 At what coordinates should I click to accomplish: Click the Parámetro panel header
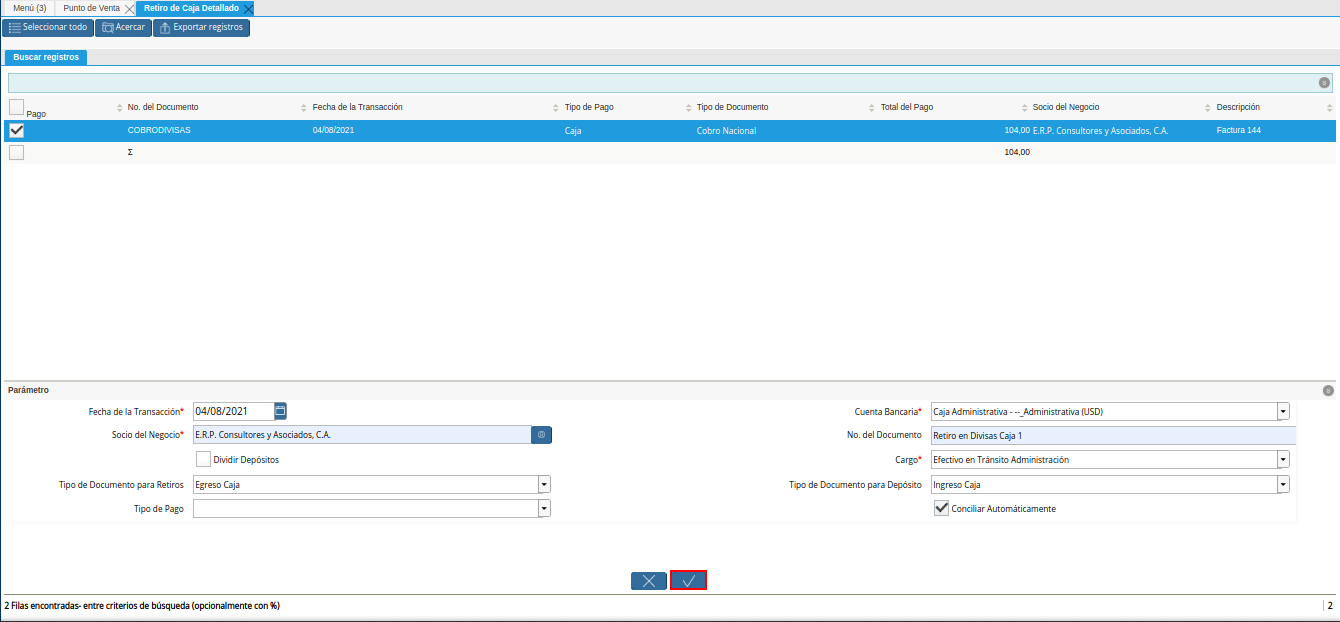click(28, 390)
